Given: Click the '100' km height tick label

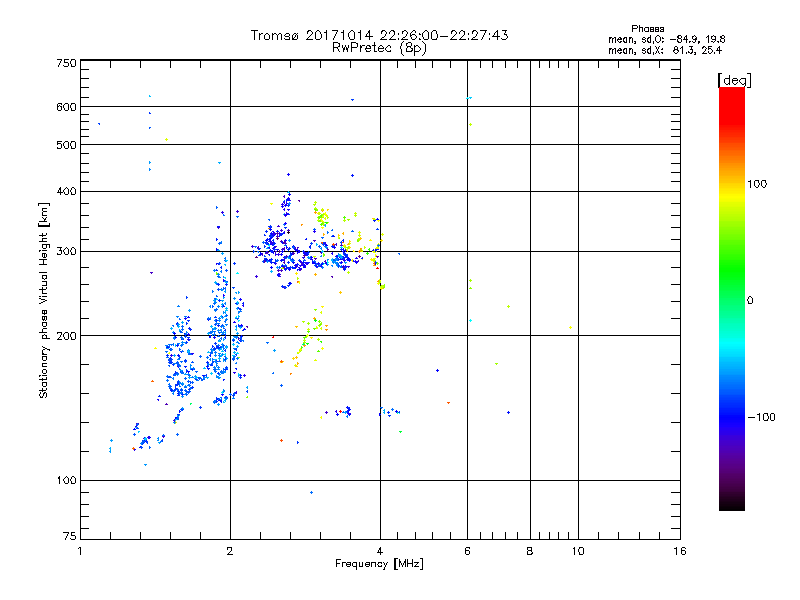Looking at the screenshot, I should coord(67,481).
